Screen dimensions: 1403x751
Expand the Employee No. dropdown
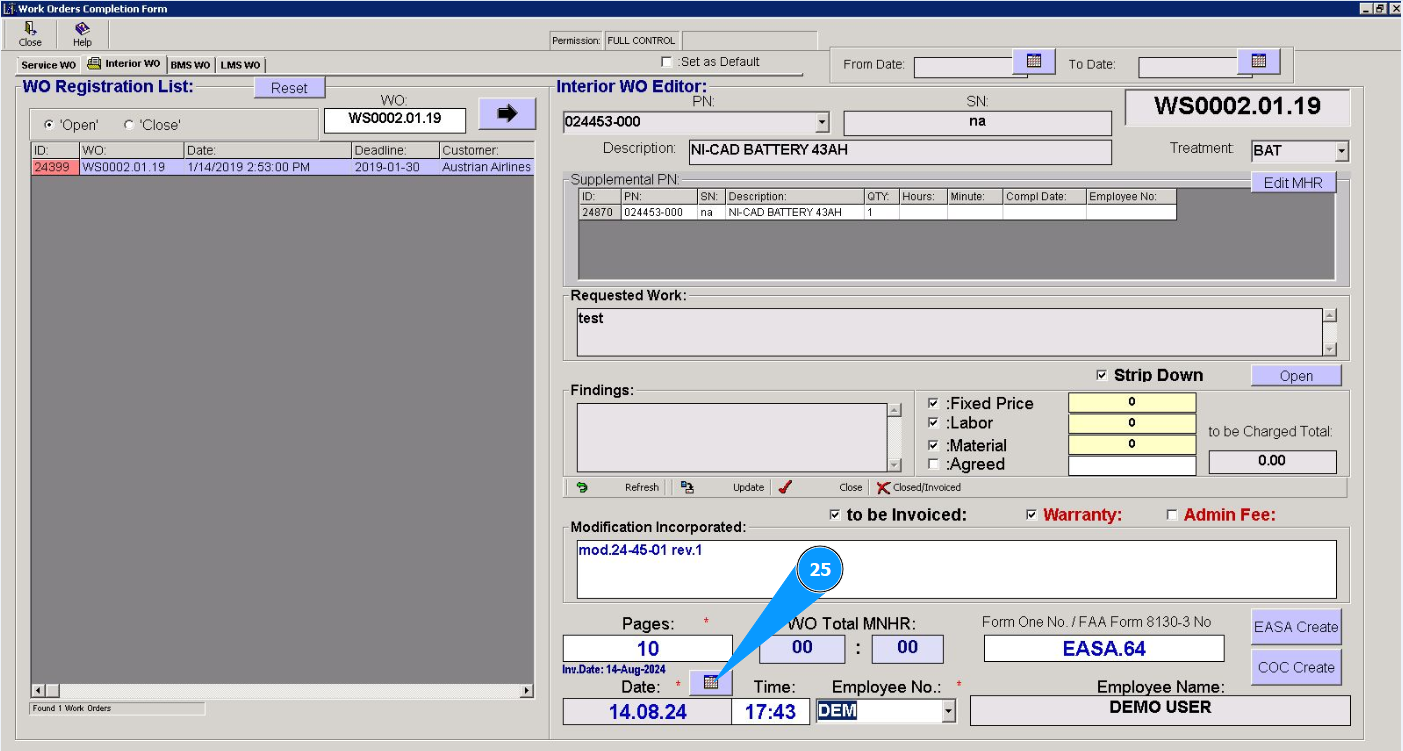[x=948, y=711]
